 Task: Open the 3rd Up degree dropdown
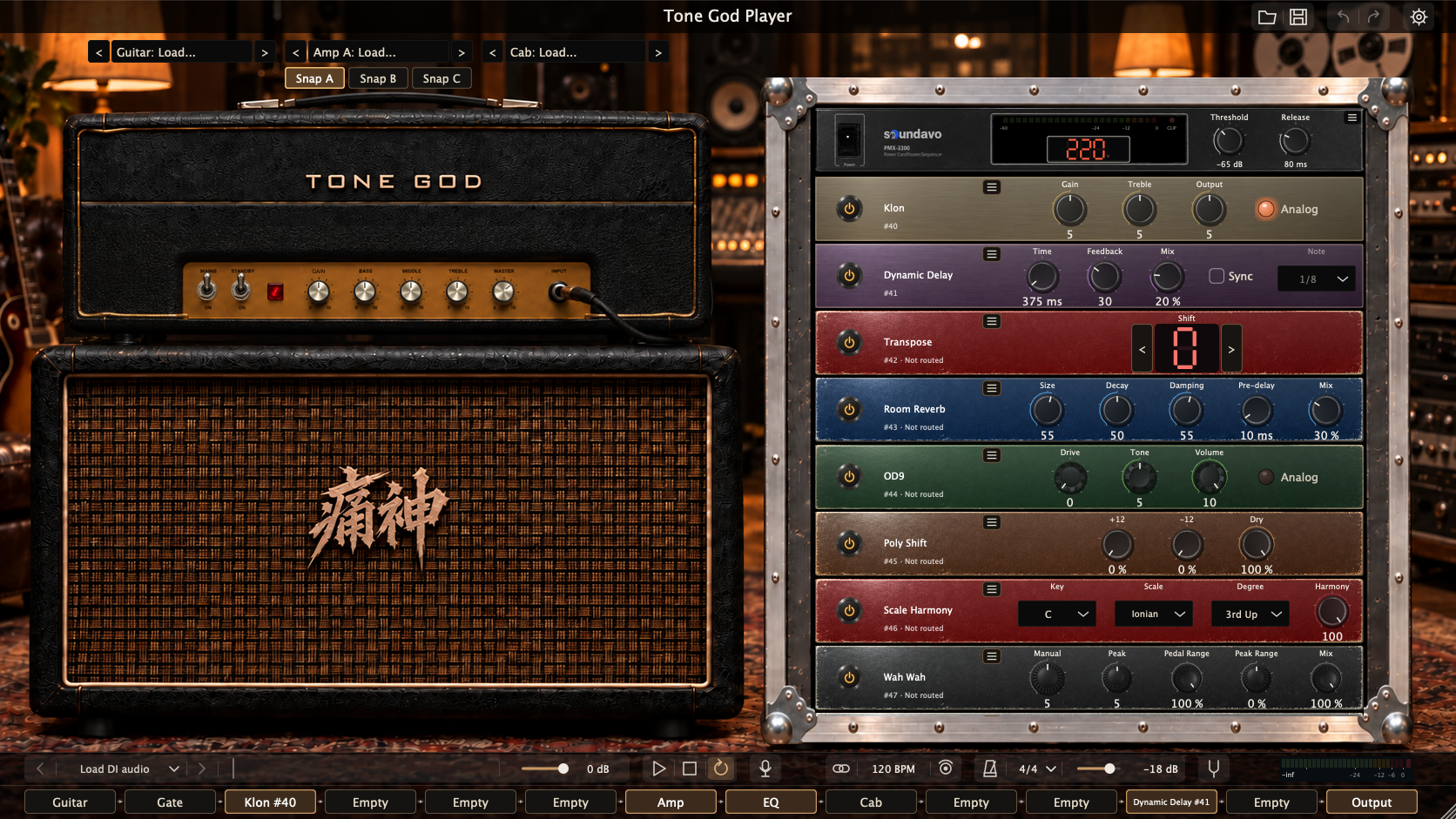(1250, 614)
